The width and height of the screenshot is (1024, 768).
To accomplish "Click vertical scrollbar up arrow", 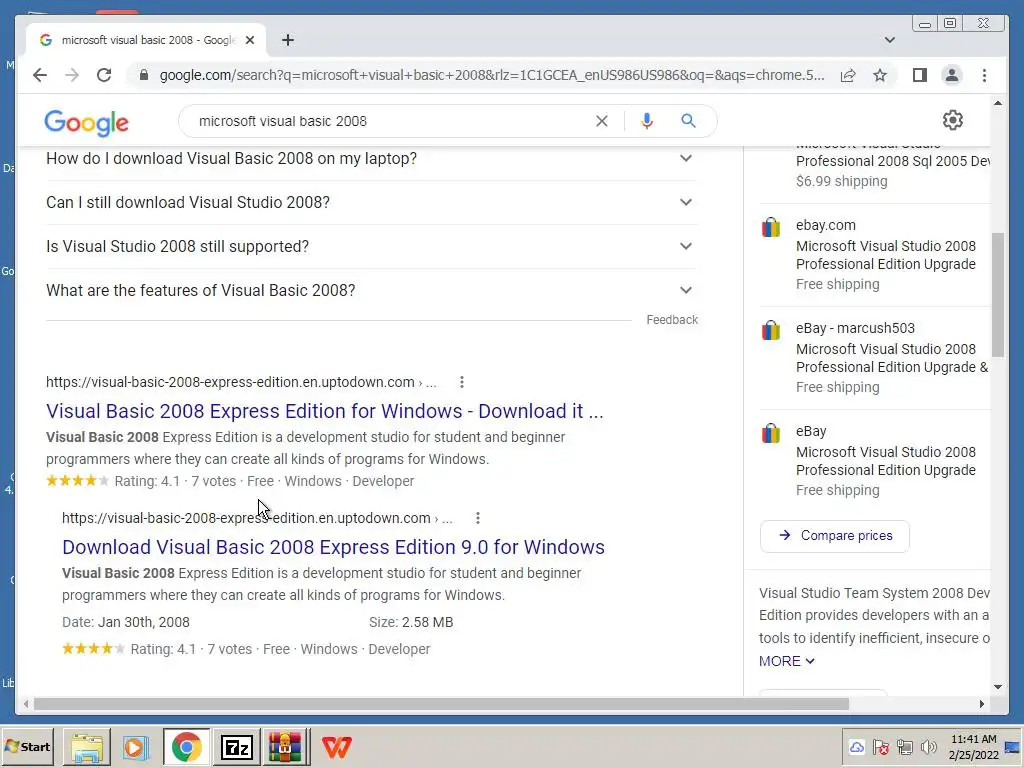I will tap(997, 103).
